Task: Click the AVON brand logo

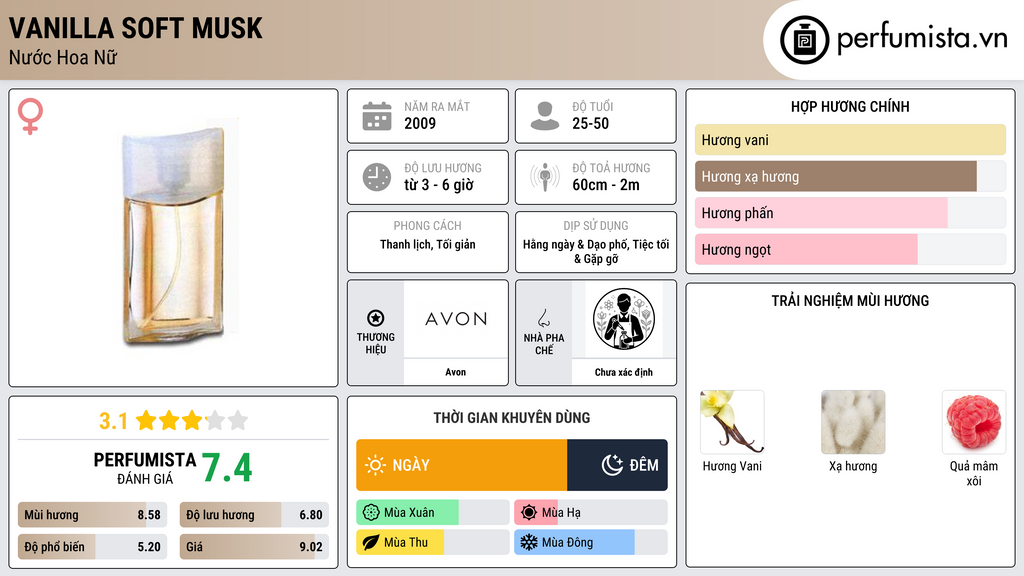Action: tap(456, 319)
